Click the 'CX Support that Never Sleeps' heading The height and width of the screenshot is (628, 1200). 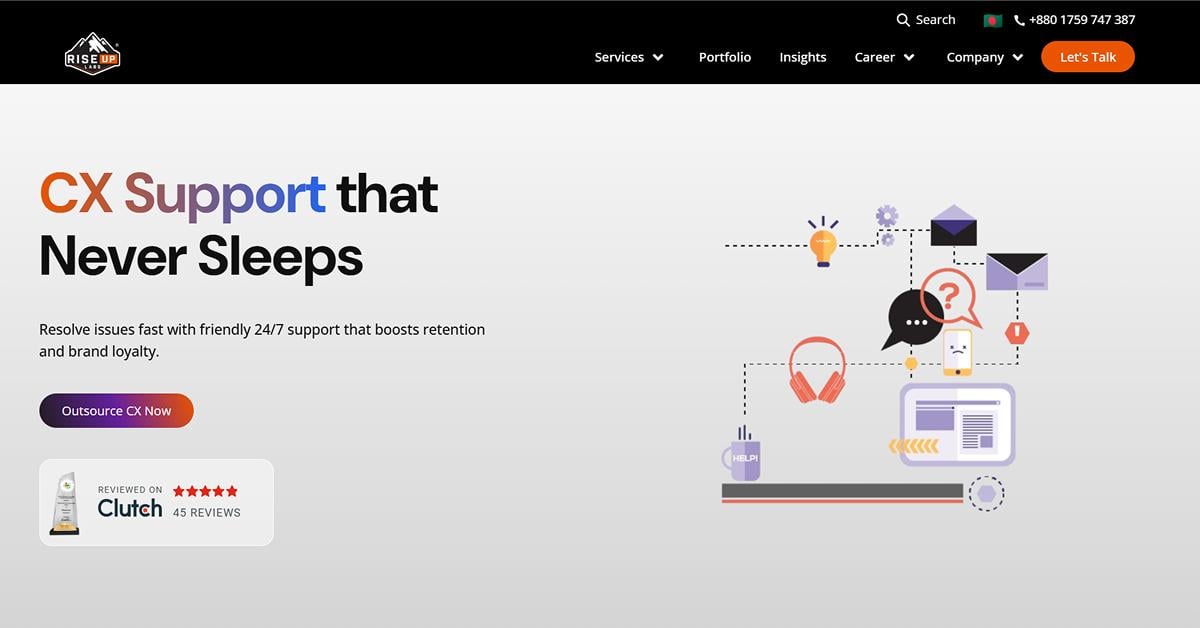point(239,225)
